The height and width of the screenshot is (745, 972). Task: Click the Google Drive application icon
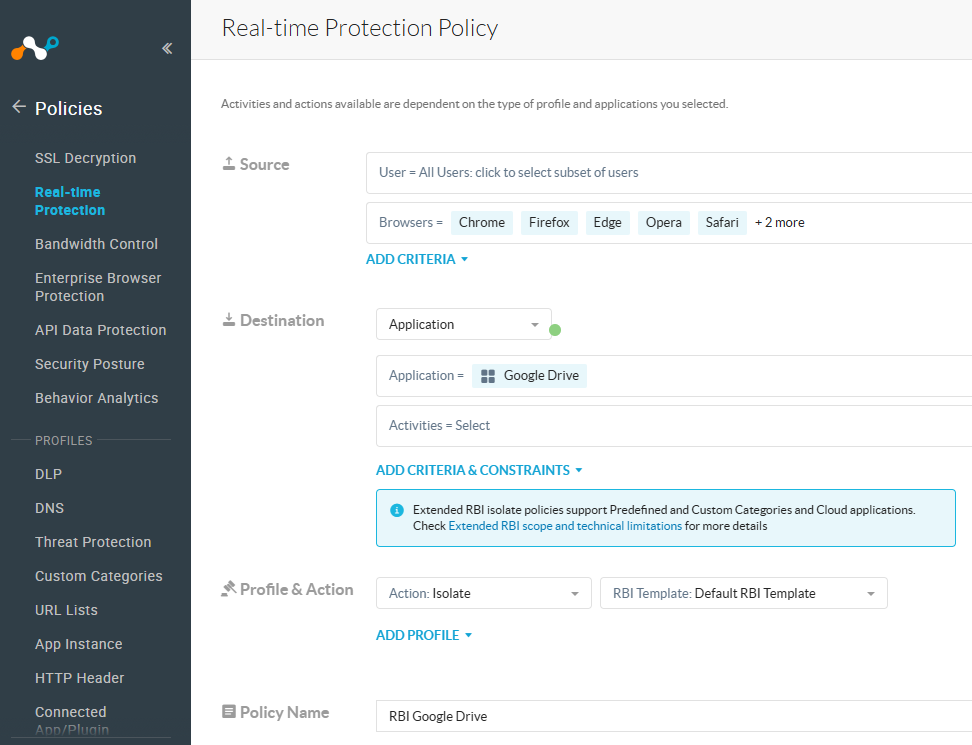coord(487,375)
